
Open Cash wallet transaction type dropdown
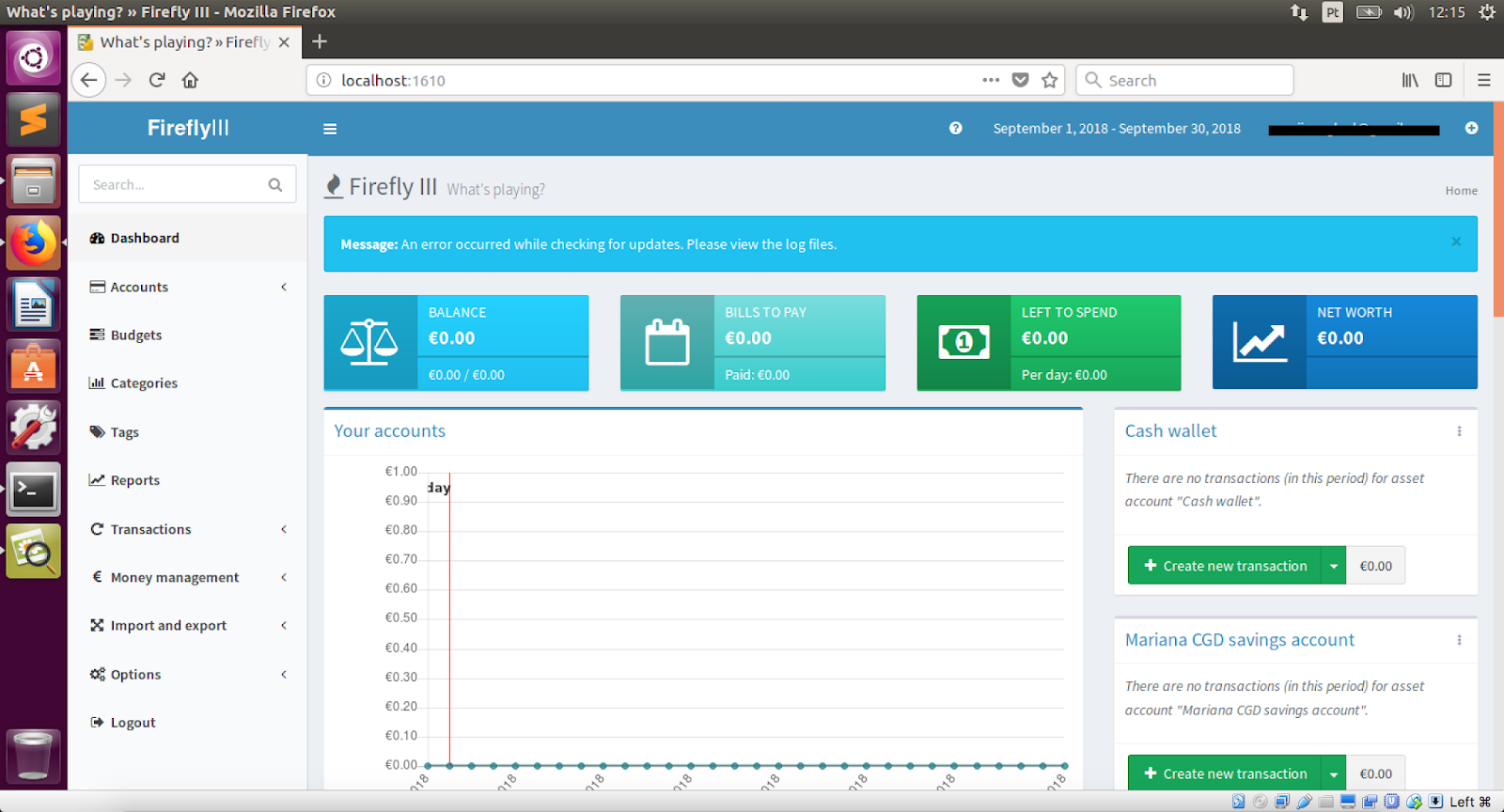1334,566
